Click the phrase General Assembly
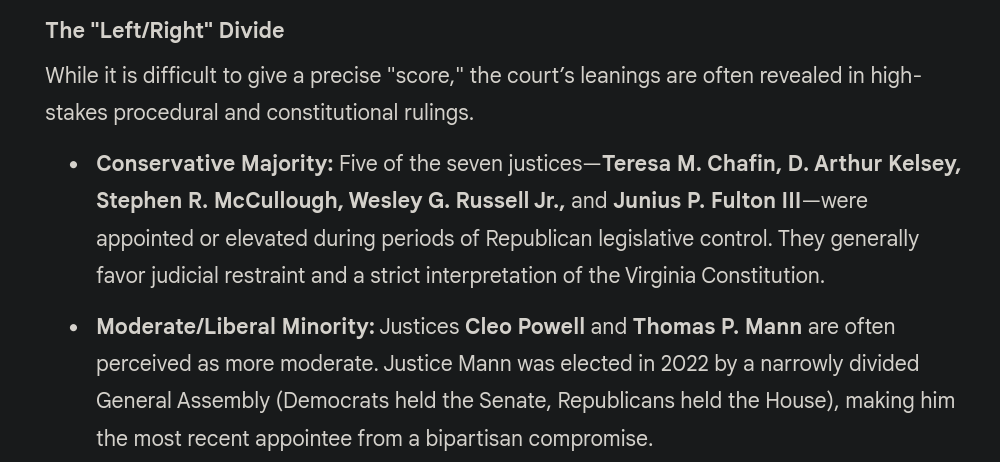Screen dimensions: 1000x462 coord(183,401)
